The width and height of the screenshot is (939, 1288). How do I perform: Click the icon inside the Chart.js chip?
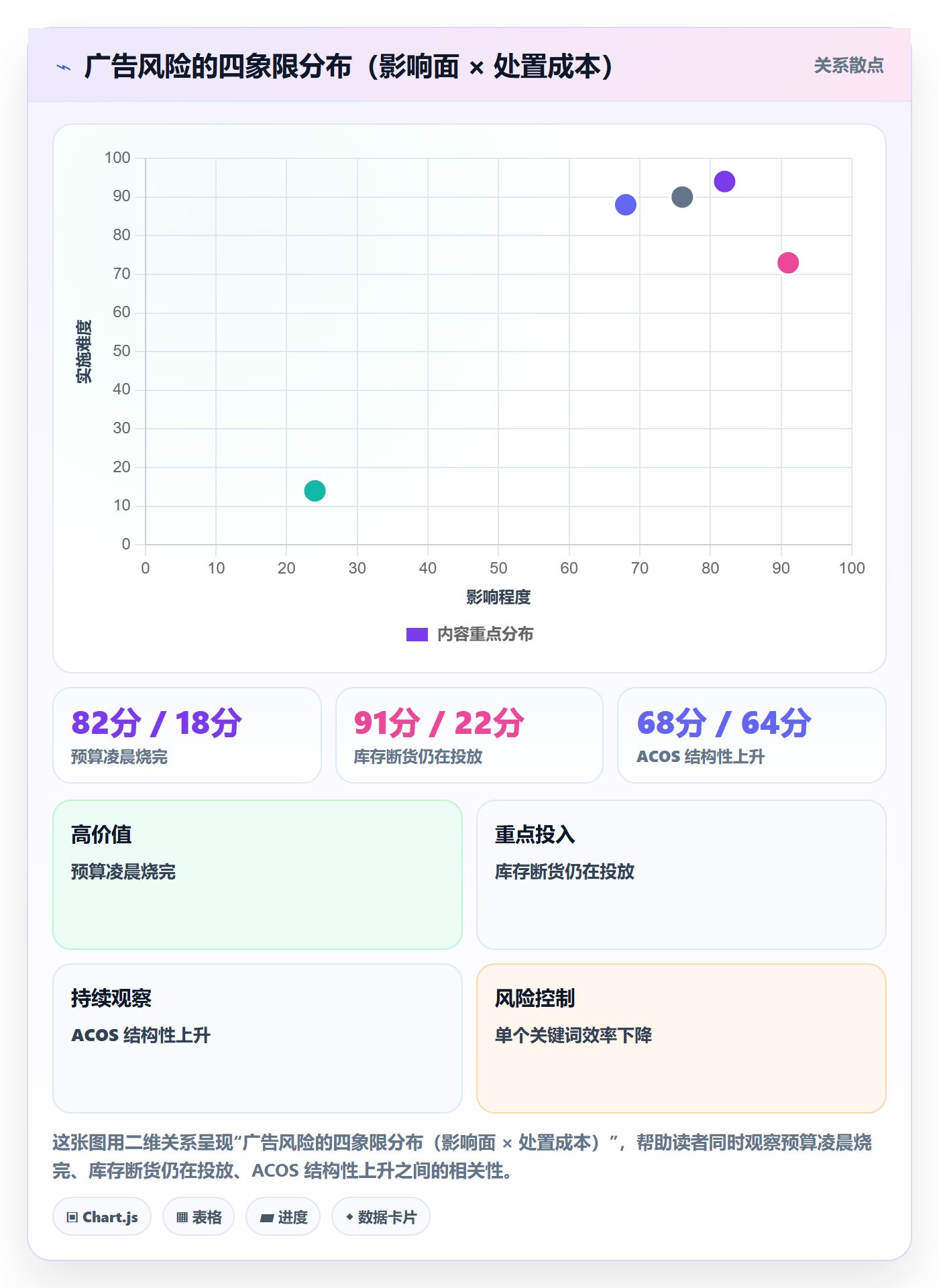point(72,1218)
